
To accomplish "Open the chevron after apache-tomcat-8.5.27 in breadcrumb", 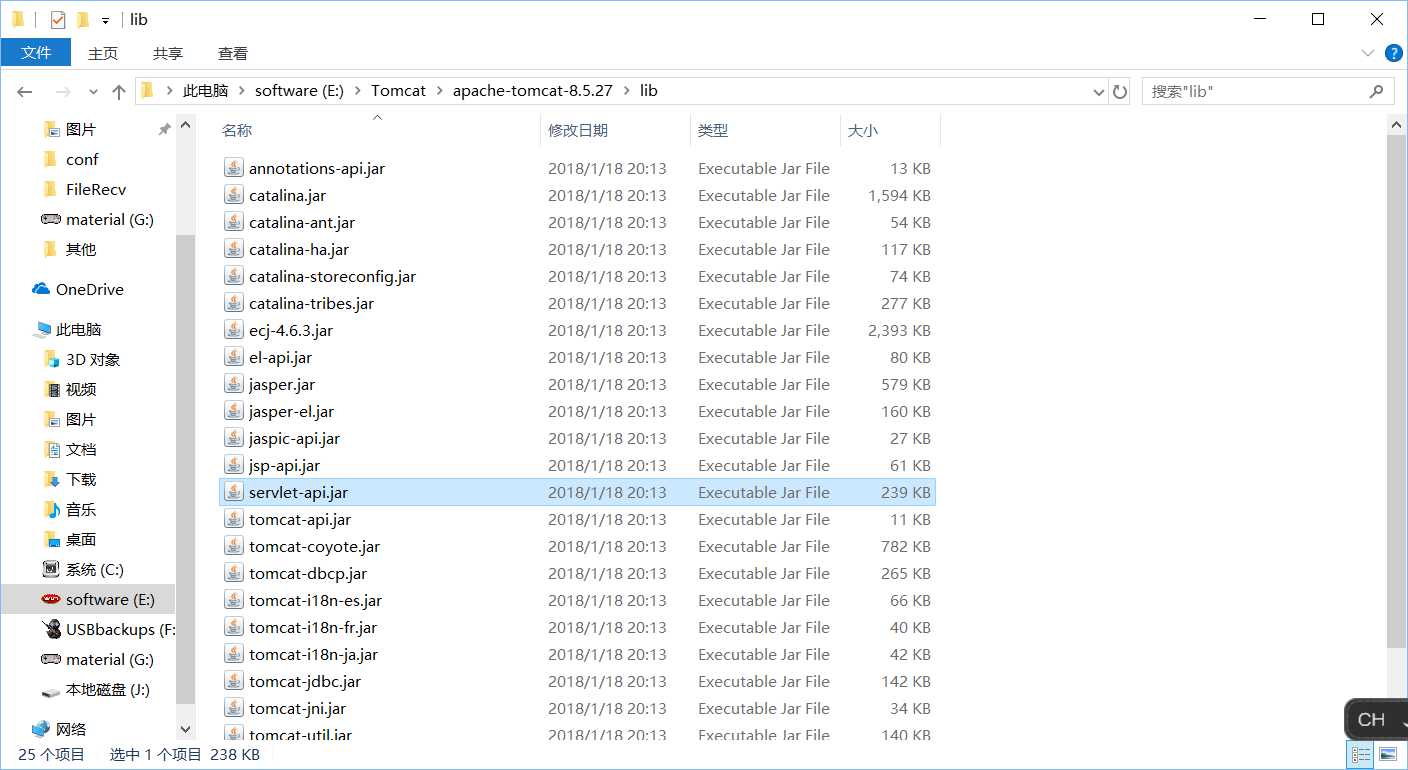I will click(x=626, y=91).
